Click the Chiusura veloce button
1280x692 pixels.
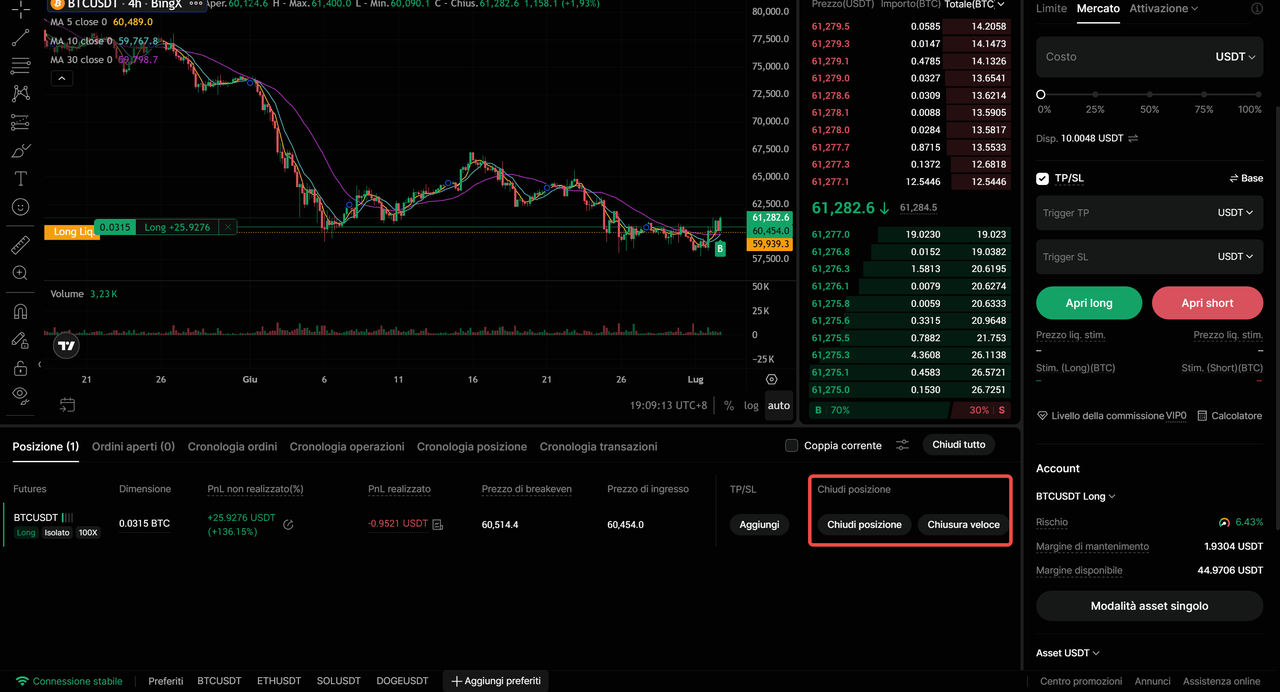(964, 525)
